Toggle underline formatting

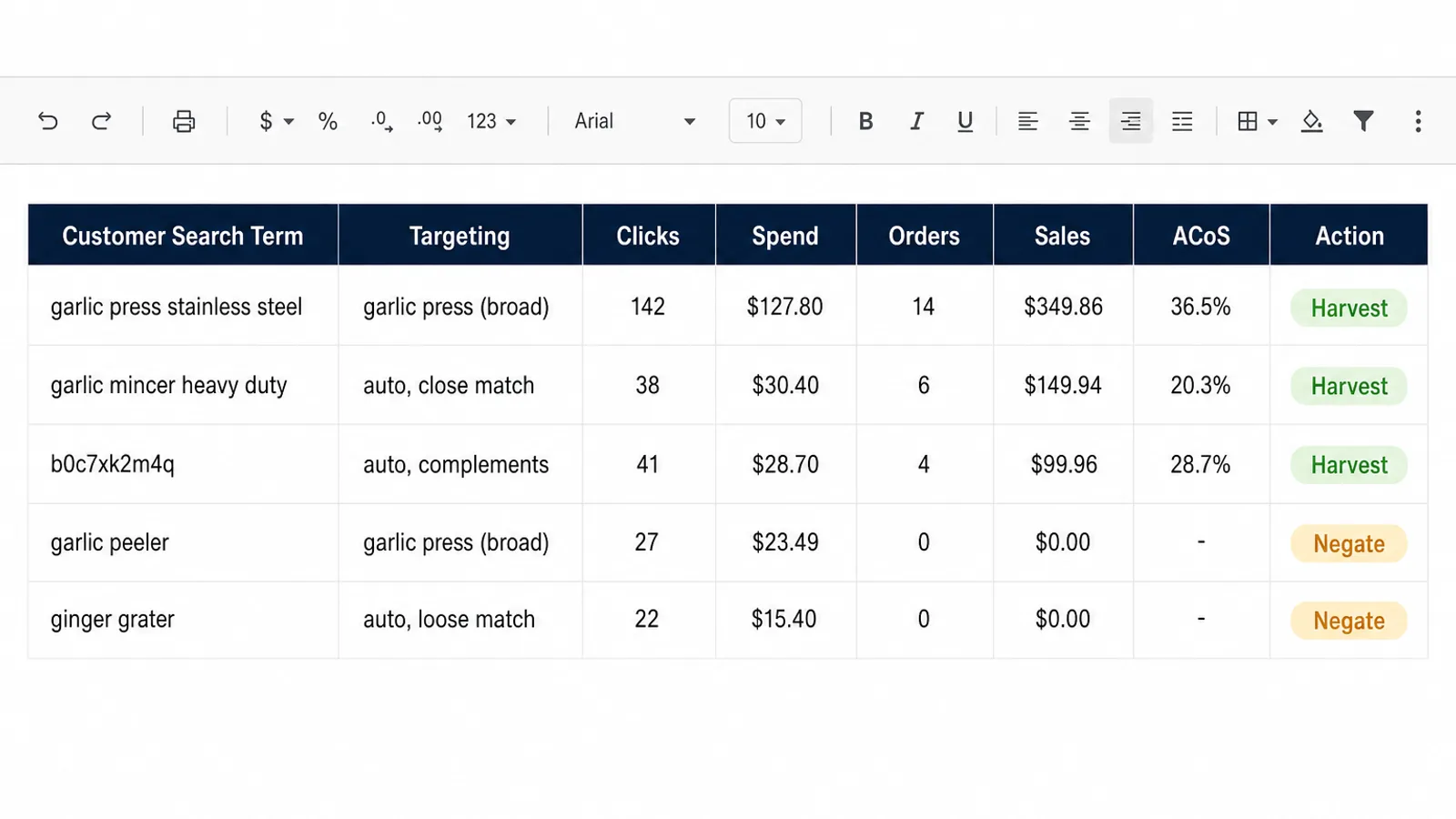pyautogui.click(x=965, y=121)
